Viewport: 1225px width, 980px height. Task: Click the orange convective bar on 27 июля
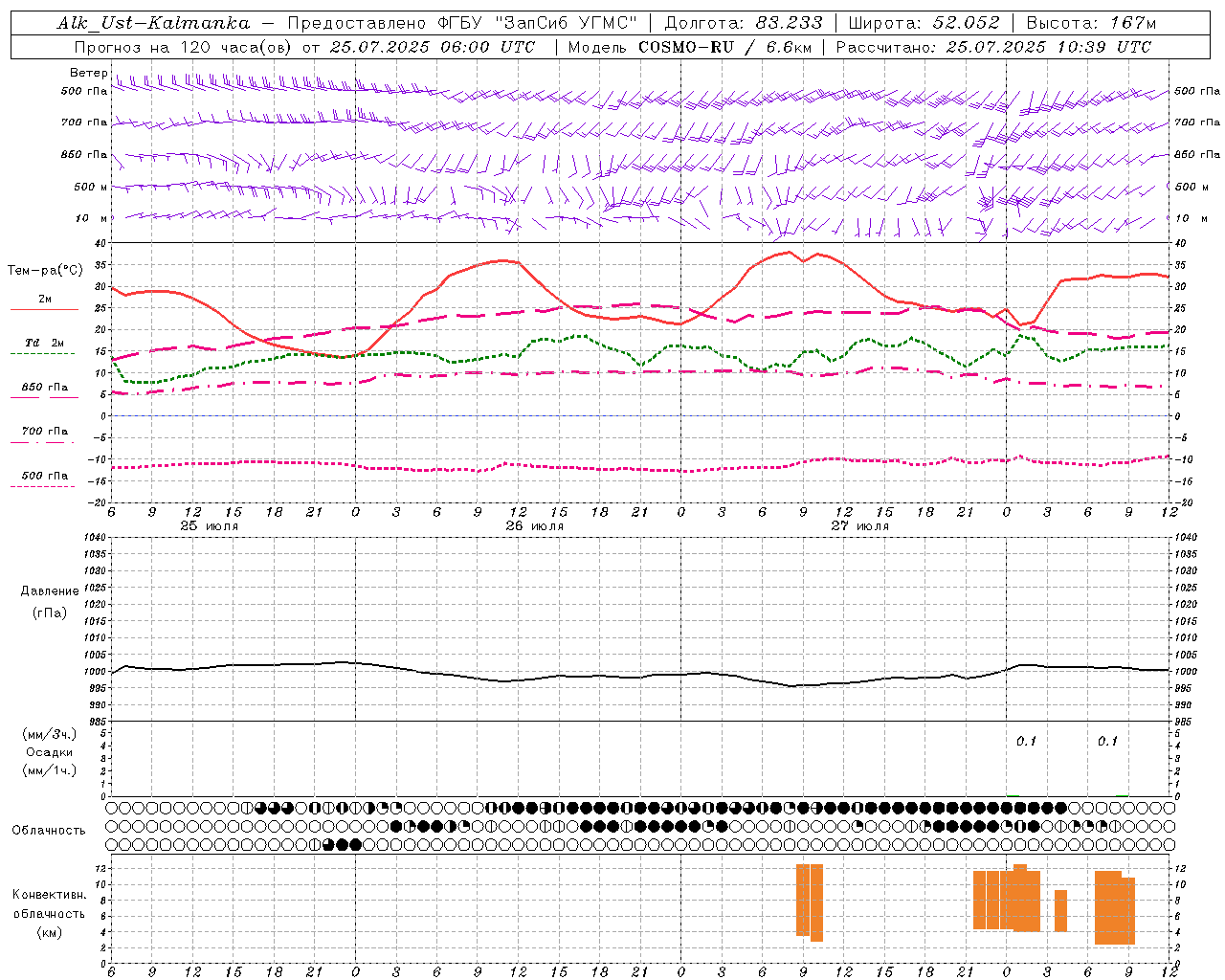810,902
